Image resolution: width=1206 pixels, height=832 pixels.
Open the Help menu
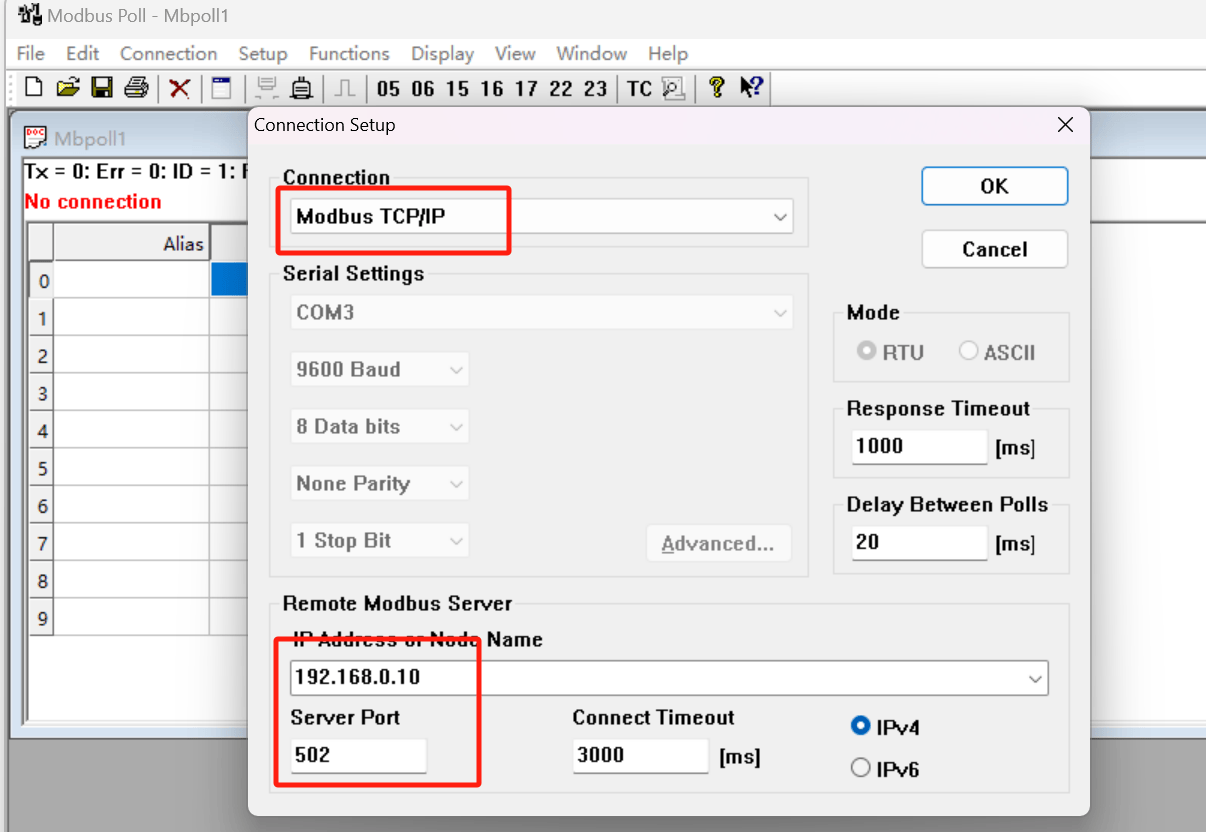[668, 53]
